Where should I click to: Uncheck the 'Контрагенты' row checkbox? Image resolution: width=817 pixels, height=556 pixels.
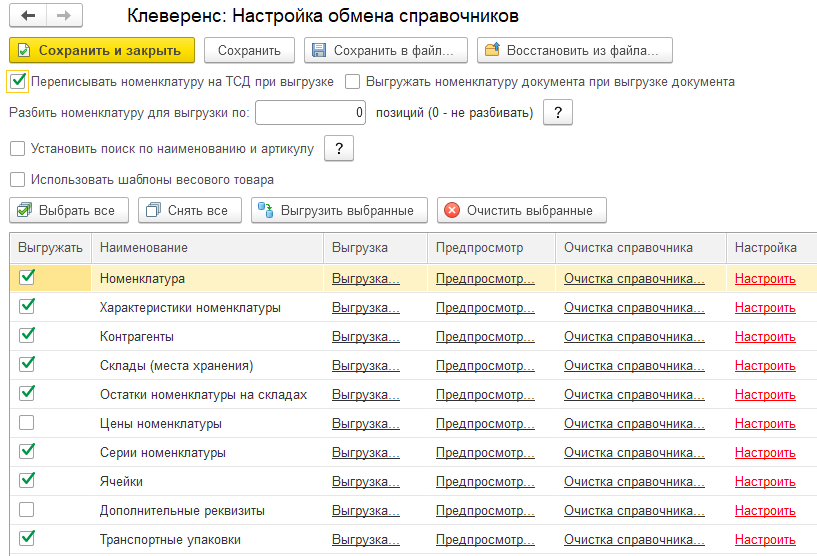(27, 336)
